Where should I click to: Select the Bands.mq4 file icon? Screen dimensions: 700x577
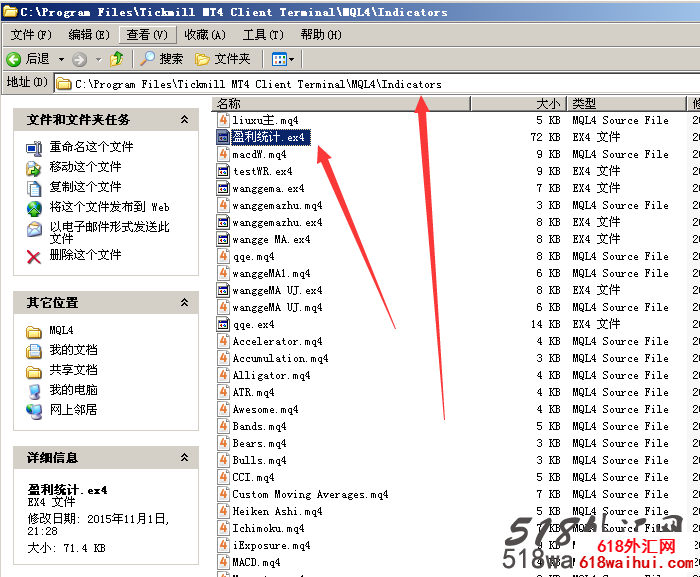point(223,426)
